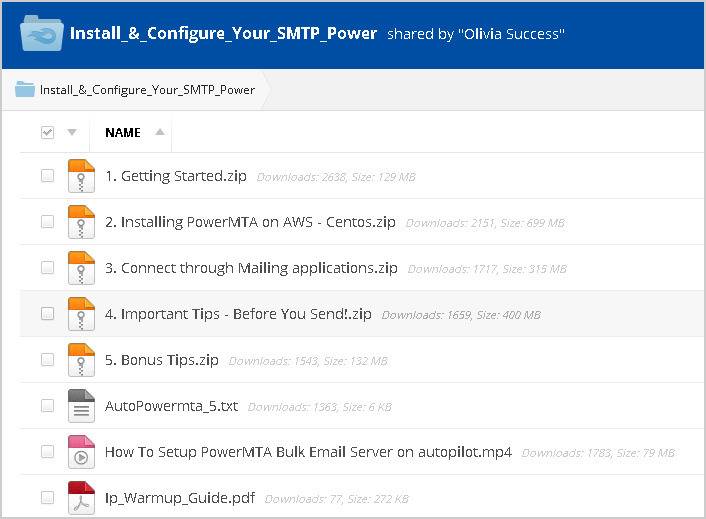Click the folder title in blue header

(x=223, y=33)
